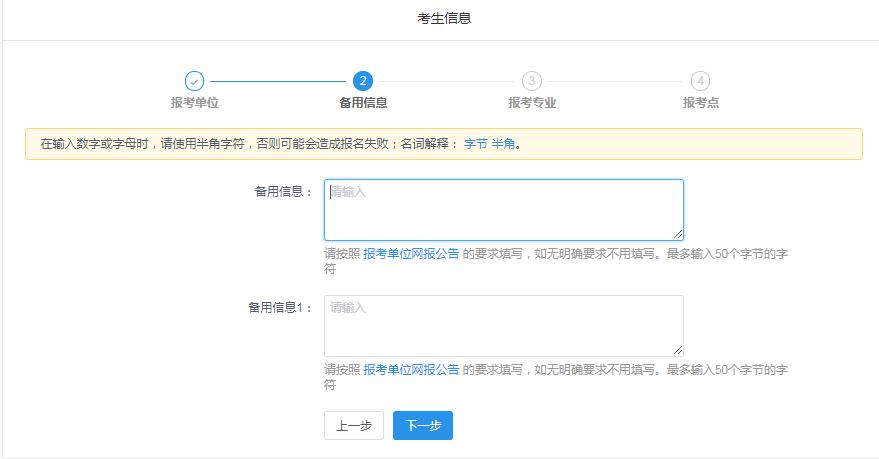Open the 备用信息 step label
Screen dimensions: 879x459
coord(363,103)
